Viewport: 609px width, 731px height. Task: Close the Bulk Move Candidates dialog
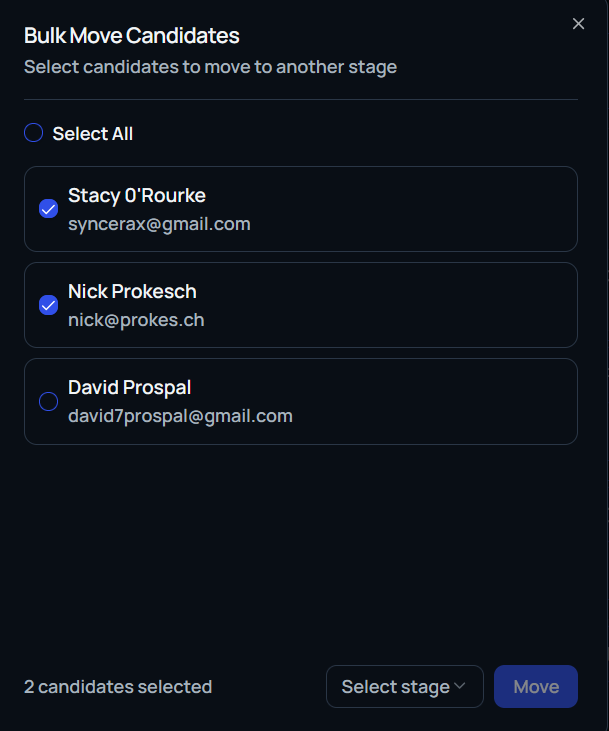click(578, 24)
